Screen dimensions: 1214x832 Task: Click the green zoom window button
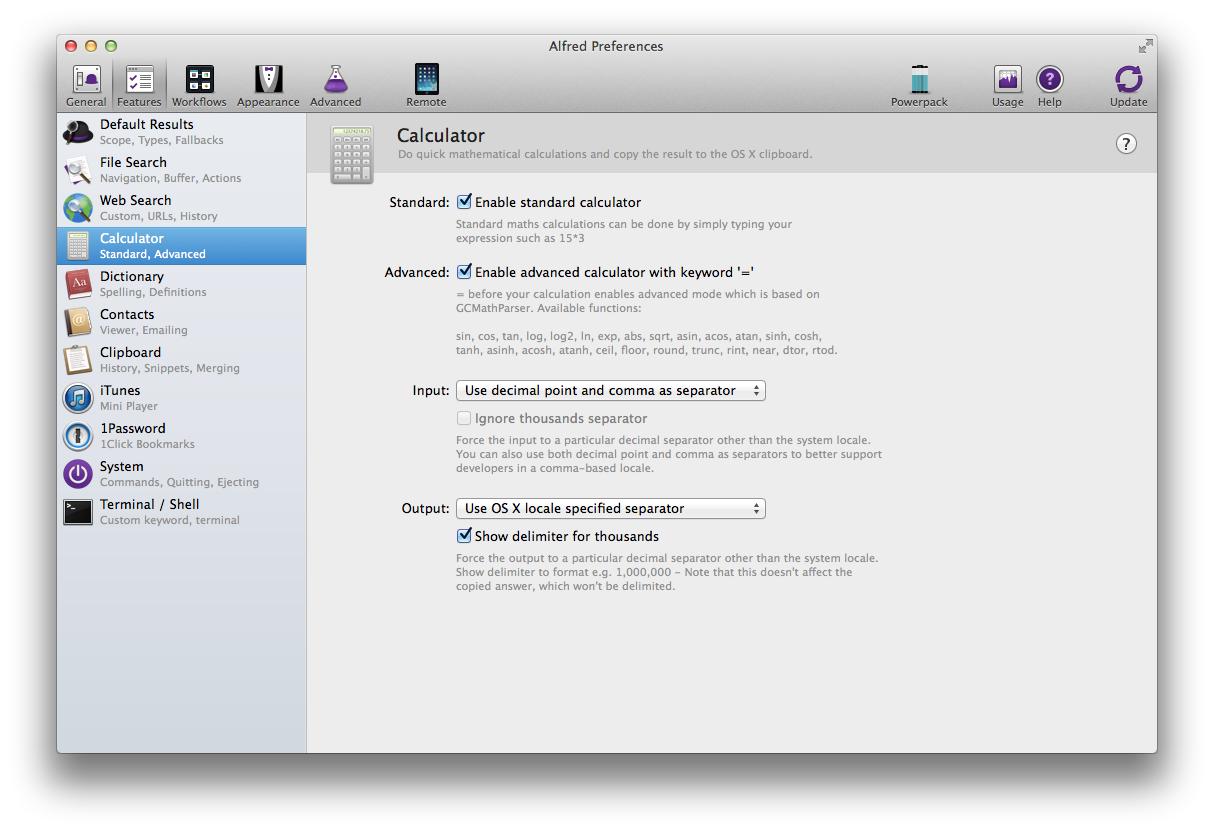[111, 46]
